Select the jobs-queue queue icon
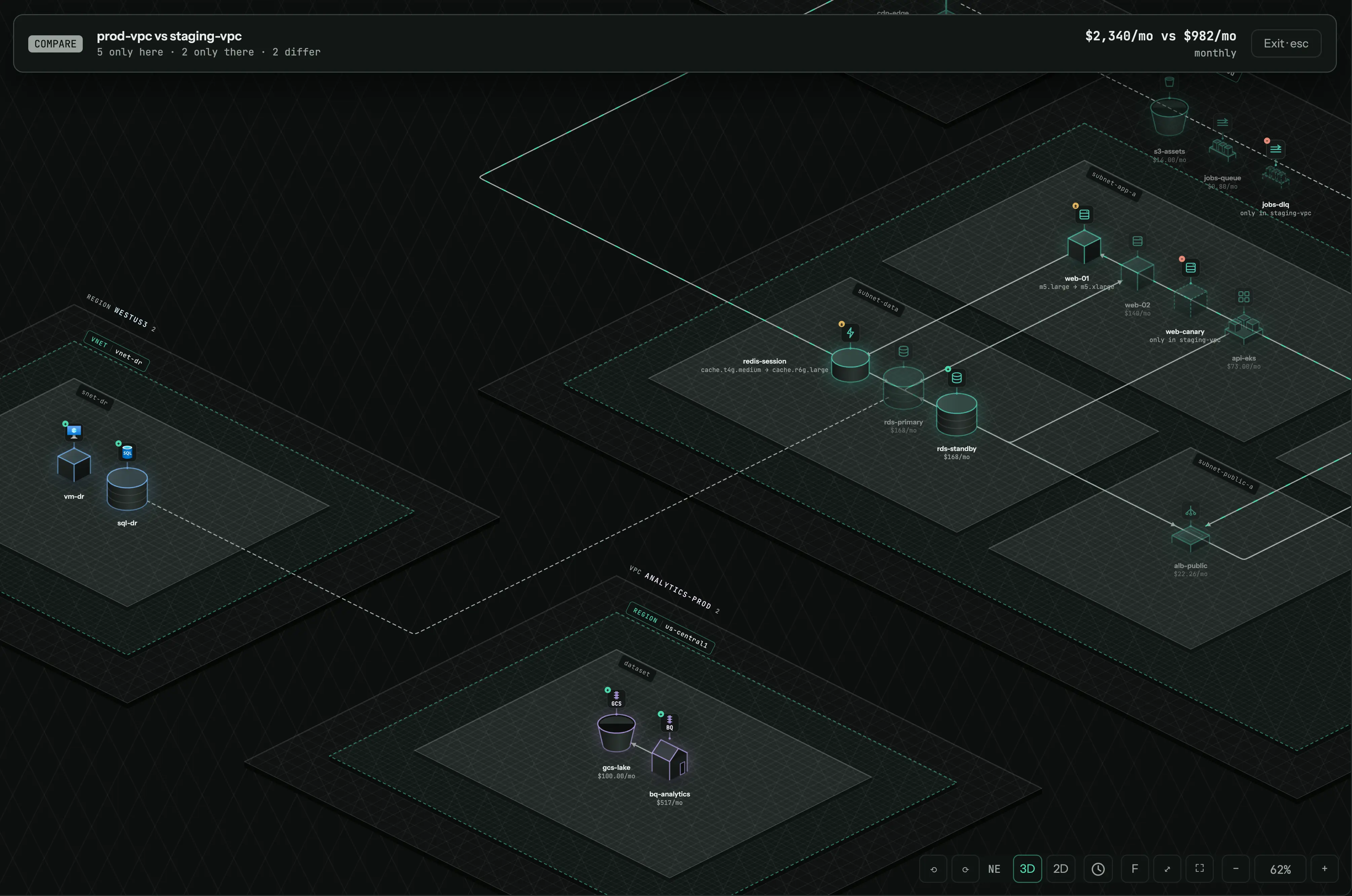 tap(1222, 122)
